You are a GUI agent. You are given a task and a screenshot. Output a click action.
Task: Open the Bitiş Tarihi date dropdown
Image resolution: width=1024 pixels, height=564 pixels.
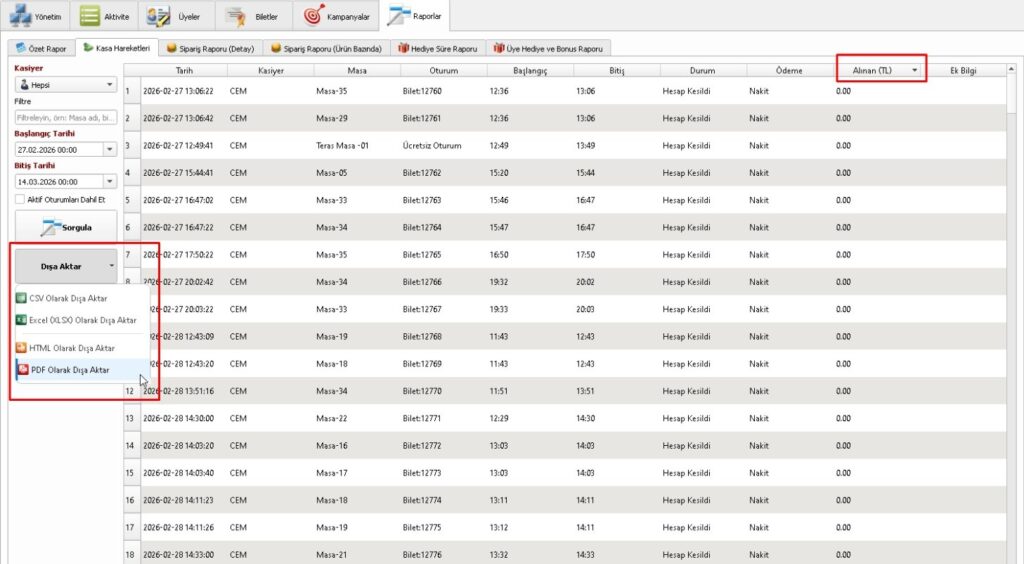[109, 182]
